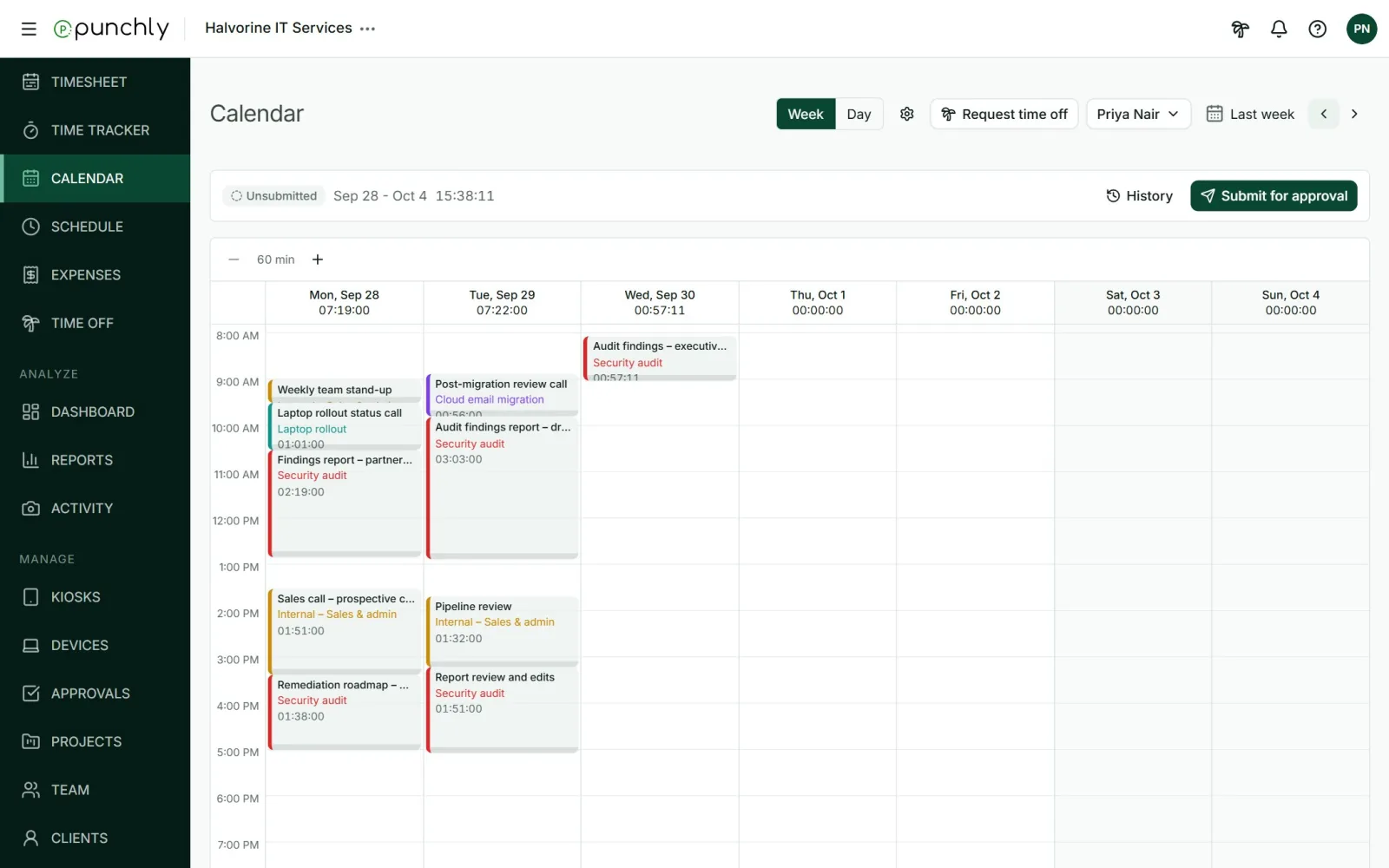1389x868 pixels.
Task: Open Time Off in sidebar
Action: point(95,323)
